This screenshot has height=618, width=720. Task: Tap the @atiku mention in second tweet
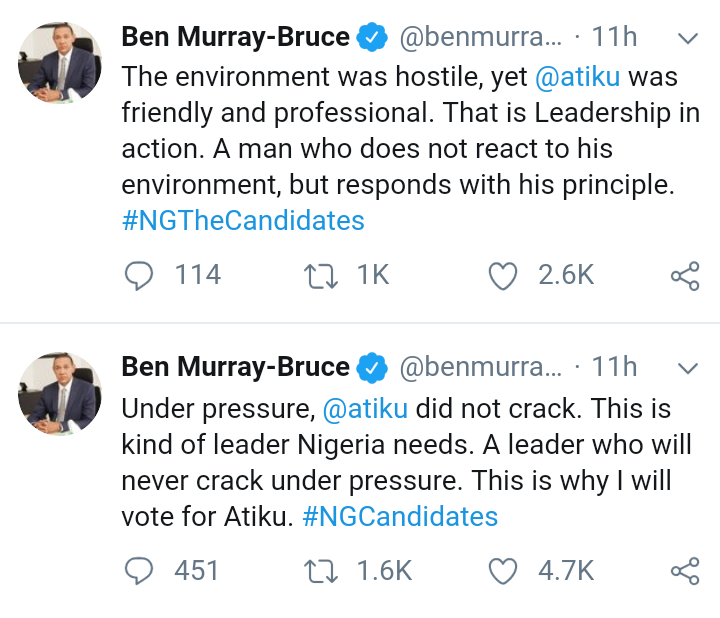(365, 407)
